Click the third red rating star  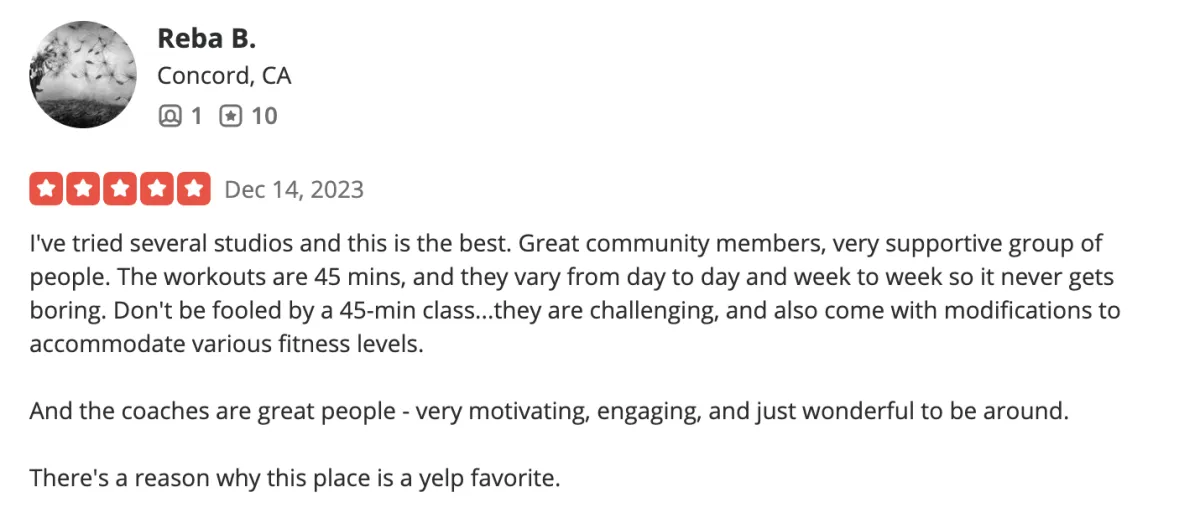coord(120,189)
